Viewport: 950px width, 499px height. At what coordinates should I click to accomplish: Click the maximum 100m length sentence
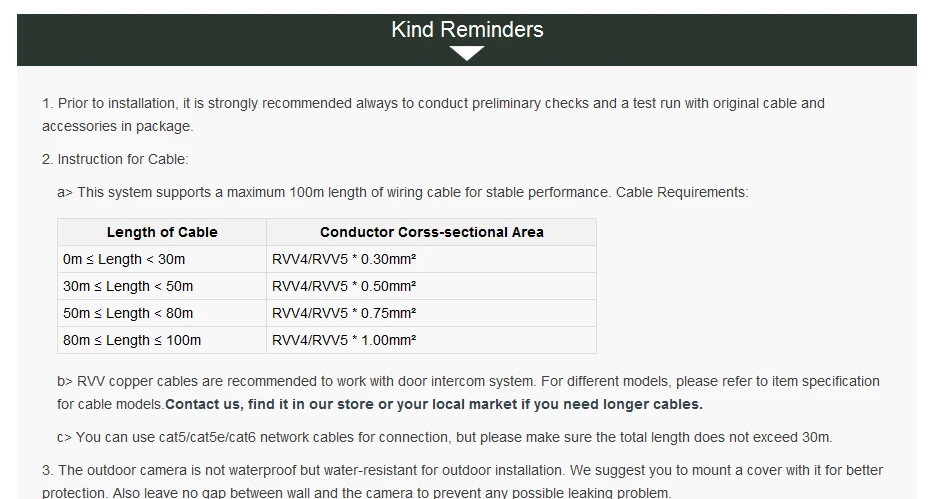[402, 192]
